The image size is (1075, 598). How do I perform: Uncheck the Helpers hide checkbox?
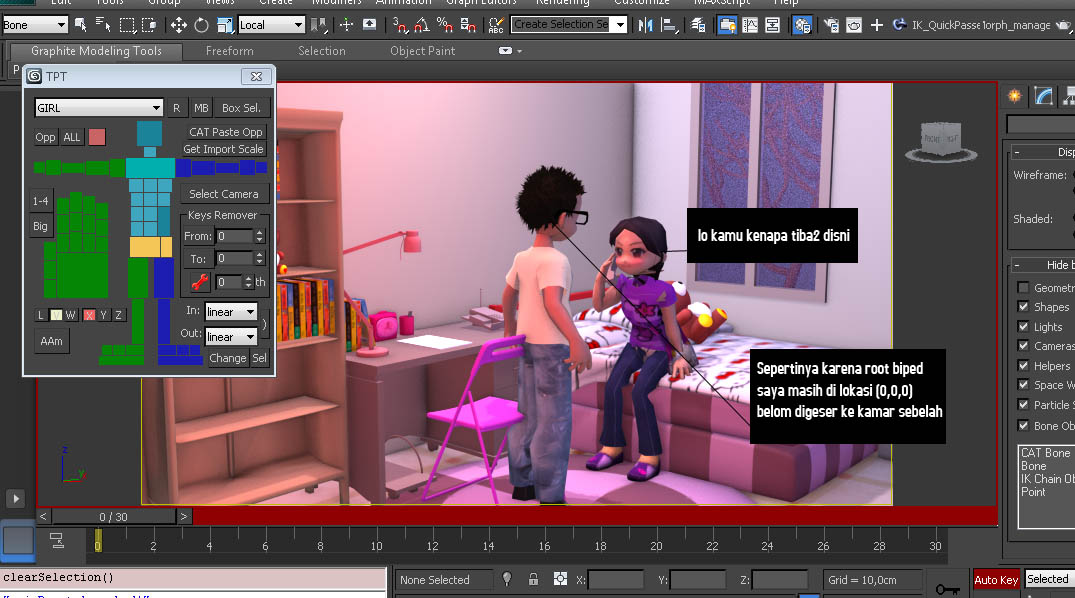click(x=1023, y=366)
